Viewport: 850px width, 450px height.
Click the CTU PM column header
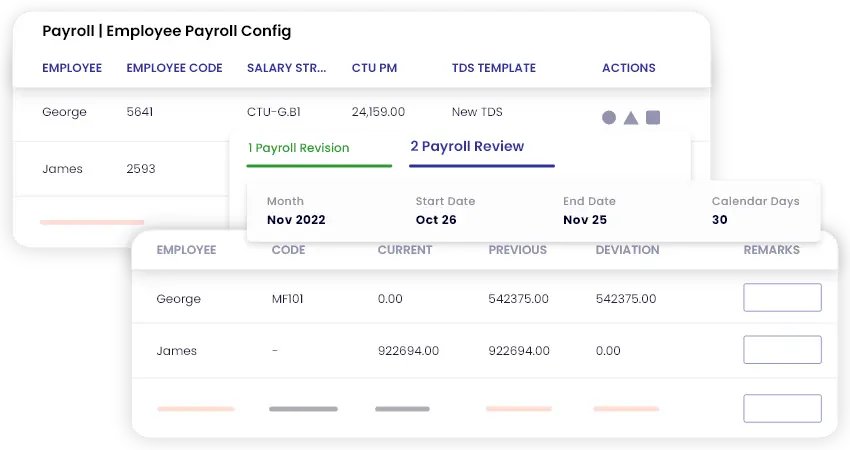point(375,68)
